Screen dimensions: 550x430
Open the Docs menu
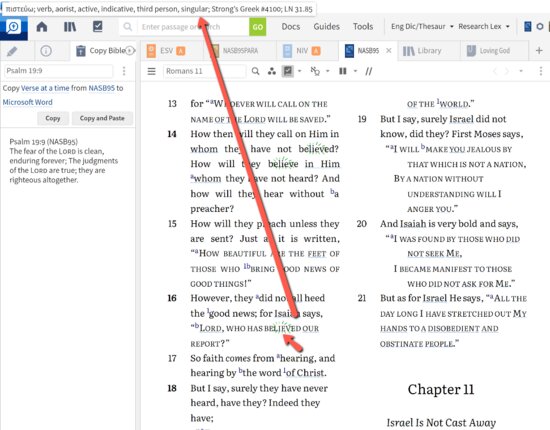click(x=290, y=27)
